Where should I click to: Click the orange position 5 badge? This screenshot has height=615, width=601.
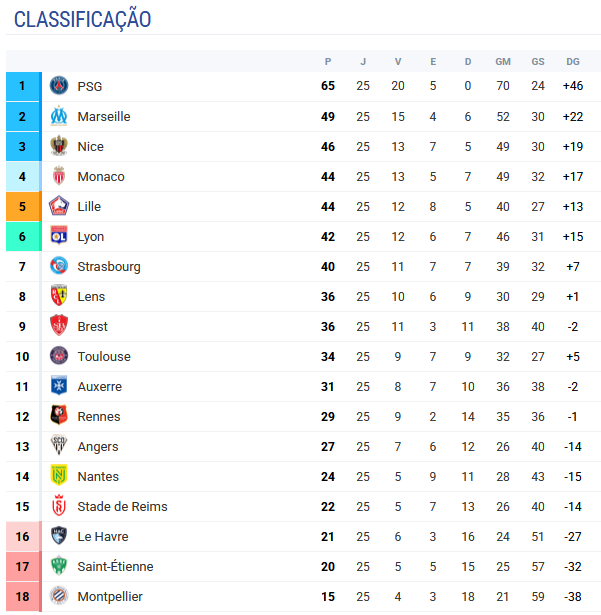pos(24,206)
